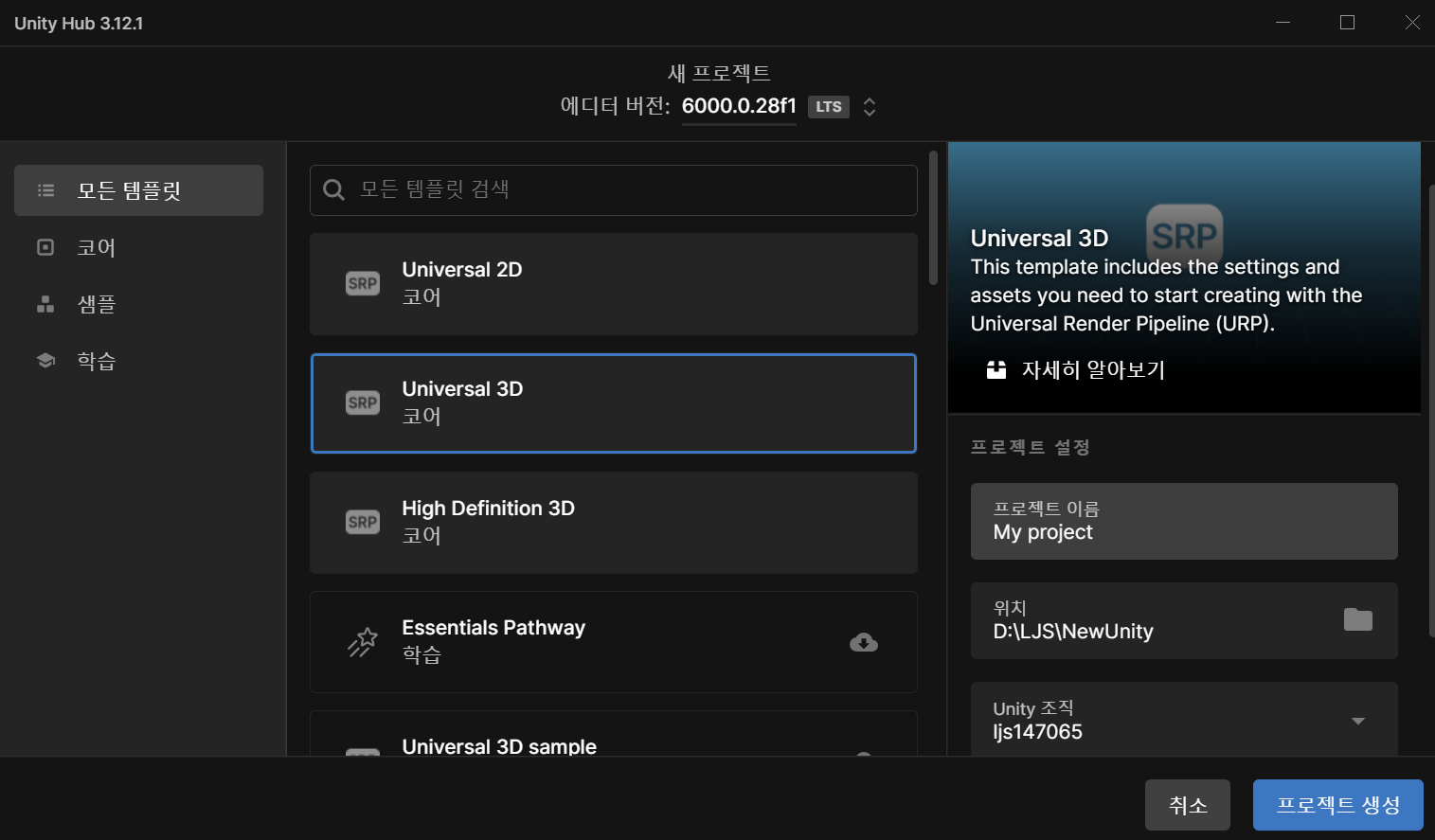Click the square icon beside 코어
Screen dimensions: 1435x840
[x=45, y=247]
